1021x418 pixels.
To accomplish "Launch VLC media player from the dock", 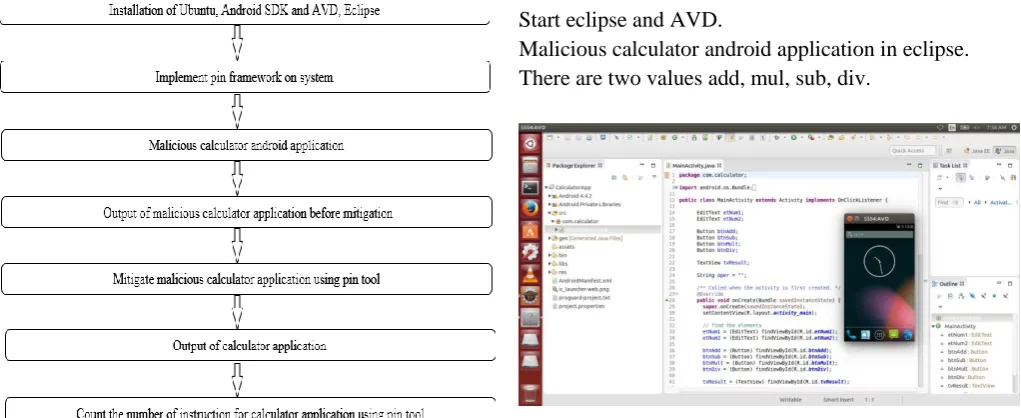I will point(530,273).
